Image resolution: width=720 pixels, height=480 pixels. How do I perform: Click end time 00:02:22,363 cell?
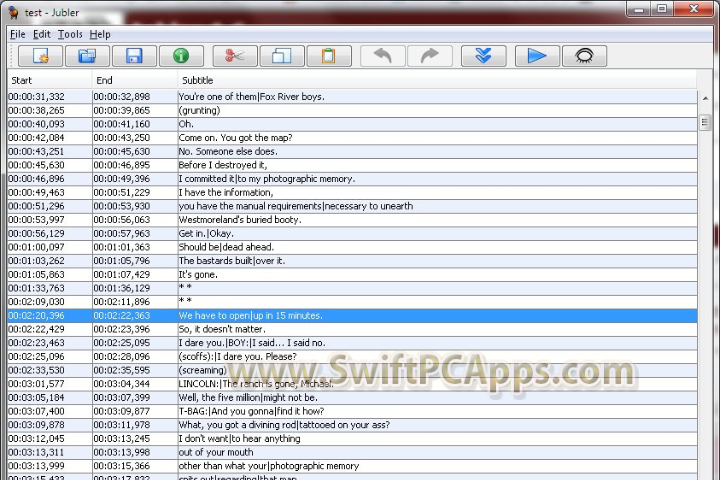pos(135,316)
